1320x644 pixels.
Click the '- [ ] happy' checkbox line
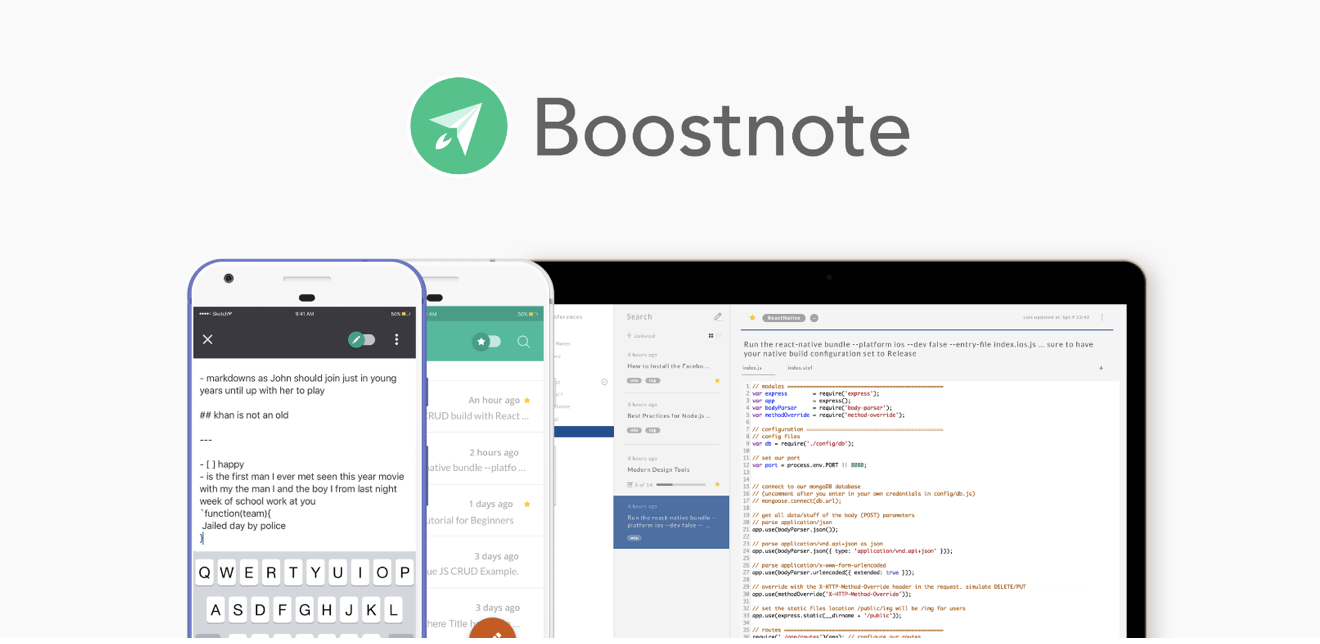(x=222, y=464)
